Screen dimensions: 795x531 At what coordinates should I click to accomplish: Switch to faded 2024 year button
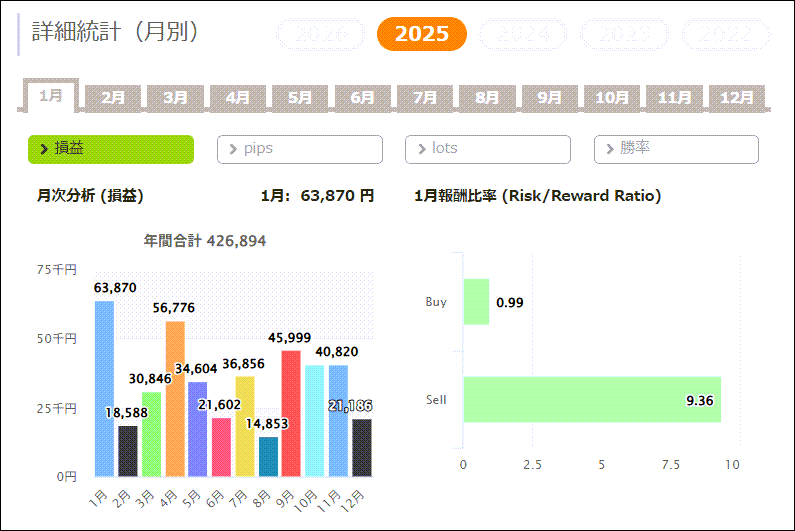pos(523,34)
